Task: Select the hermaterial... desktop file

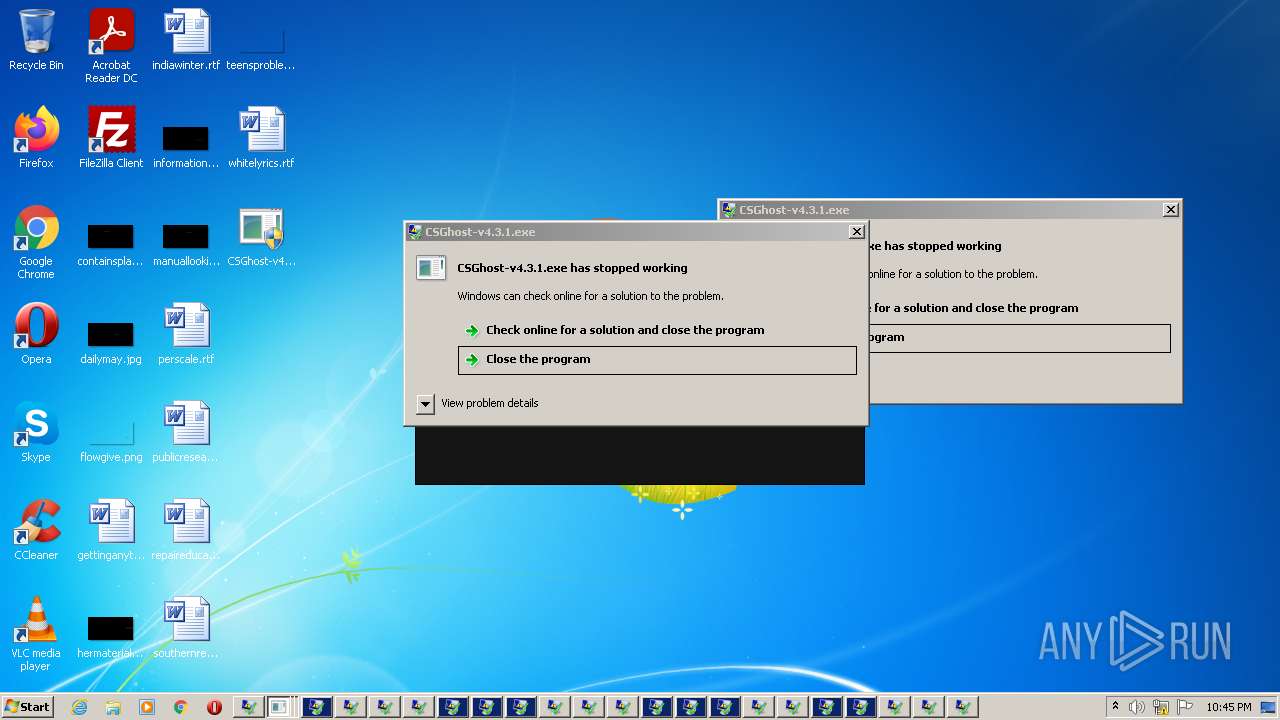Action: [111, 636]
